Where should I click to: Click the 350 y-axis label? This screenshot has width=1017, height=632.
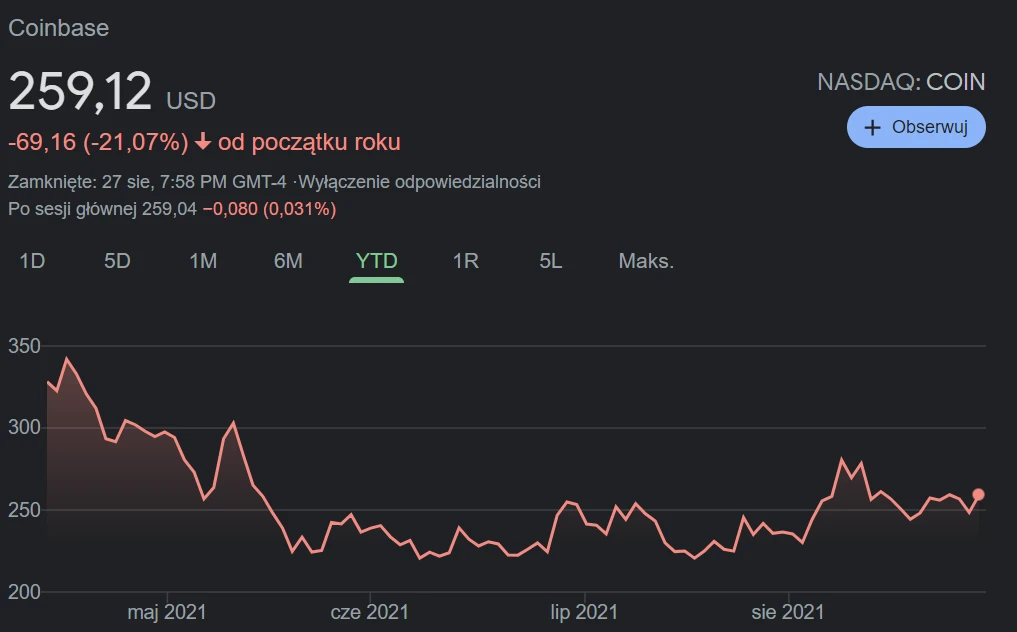point(24,346)
